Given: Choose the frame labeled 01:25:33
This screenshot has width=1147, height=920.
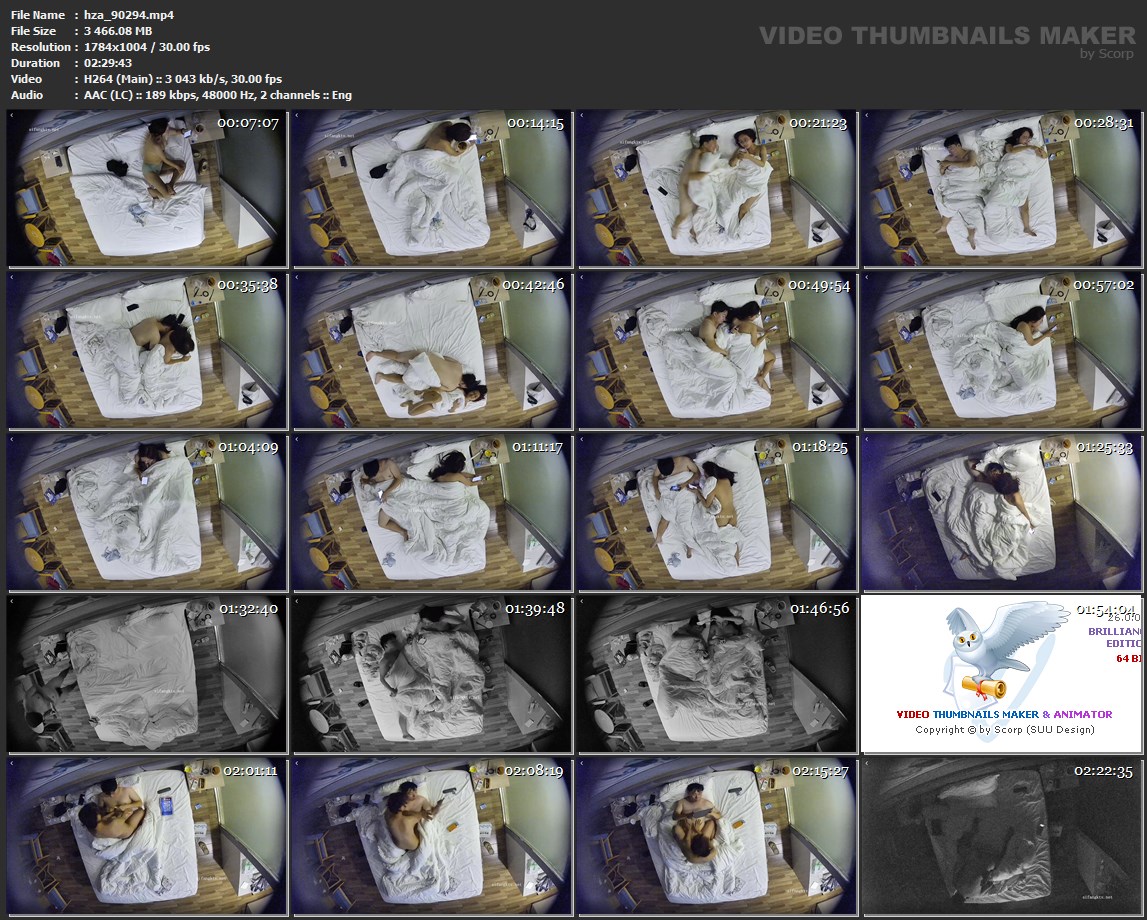Looking at the screenshot, I should pyautogui.click(x=1001, y=513).
